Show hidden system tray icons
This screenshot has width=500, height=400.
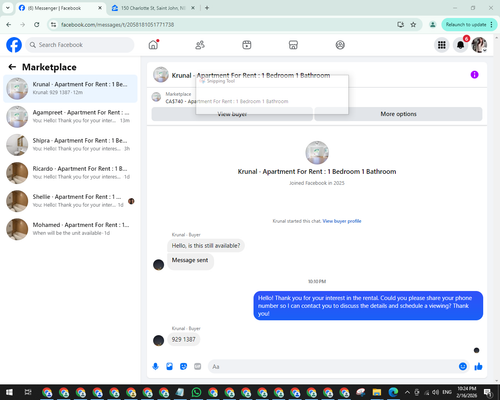click(407, 392)
